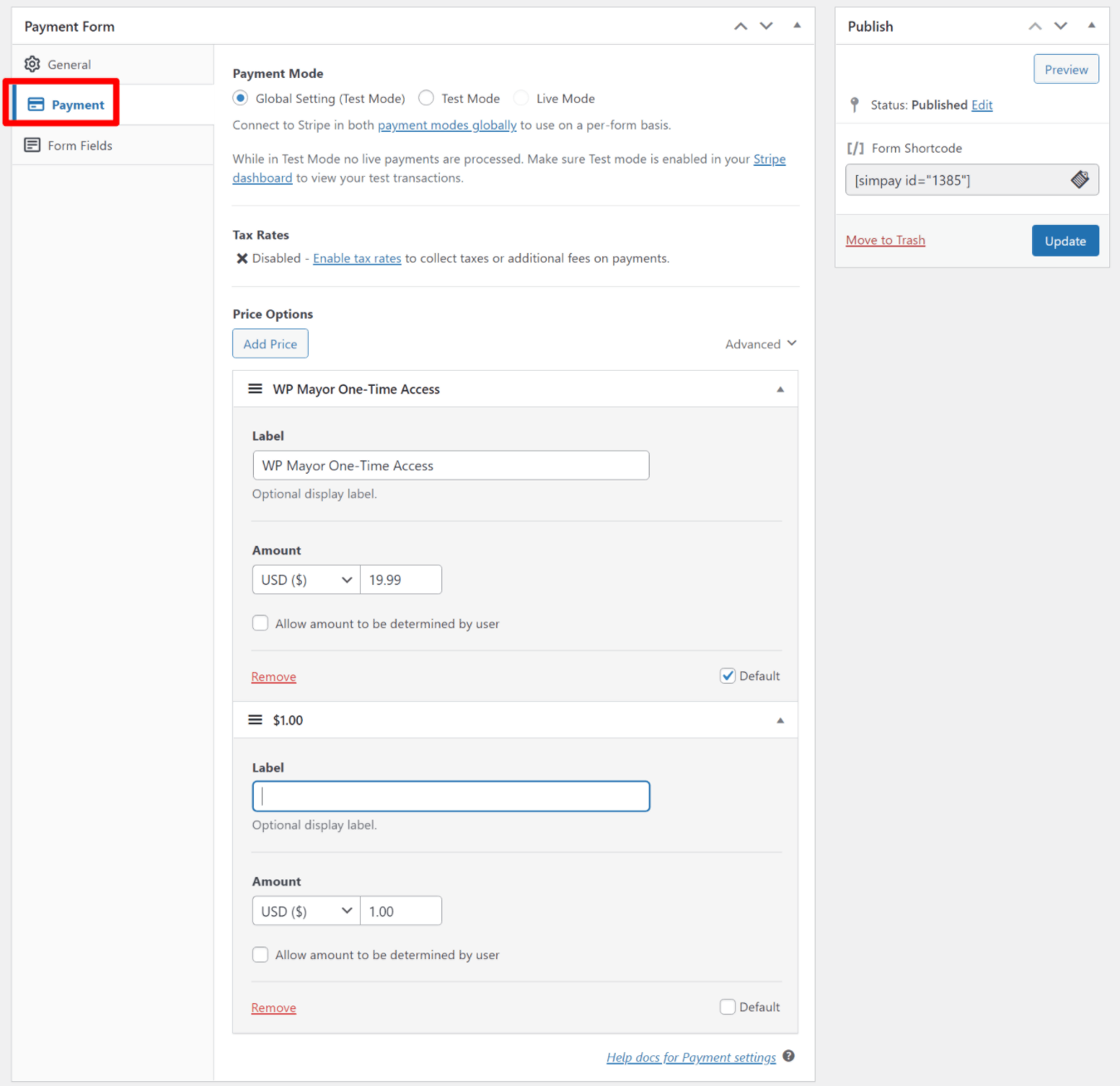
Task: Check Default for the $1.00 price
Action: click(728, 1006)
